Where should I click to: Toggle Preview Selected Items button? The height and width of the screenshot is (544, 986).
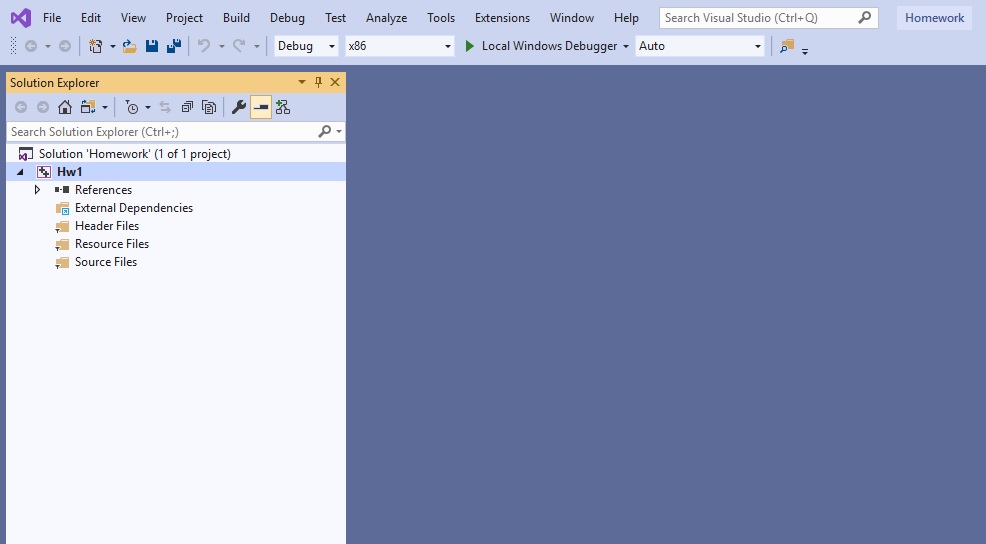tap(261, 108)
